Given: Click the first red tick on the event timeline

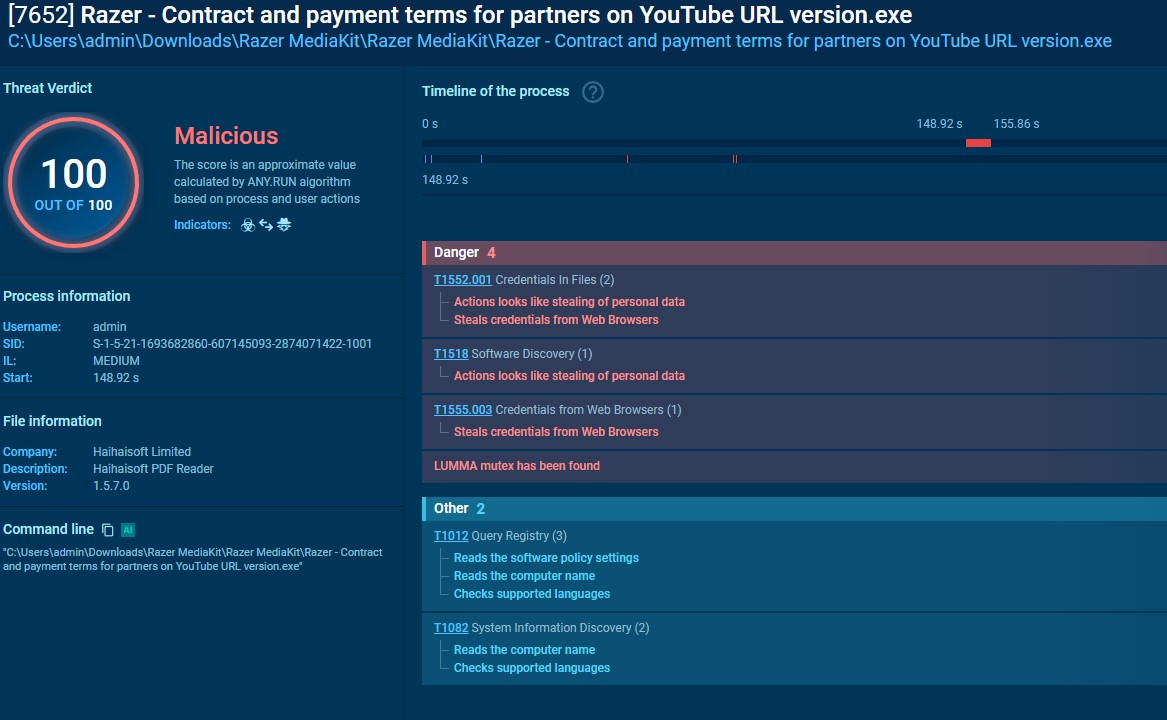Looking at the screenshot, I should pos(627,159).
